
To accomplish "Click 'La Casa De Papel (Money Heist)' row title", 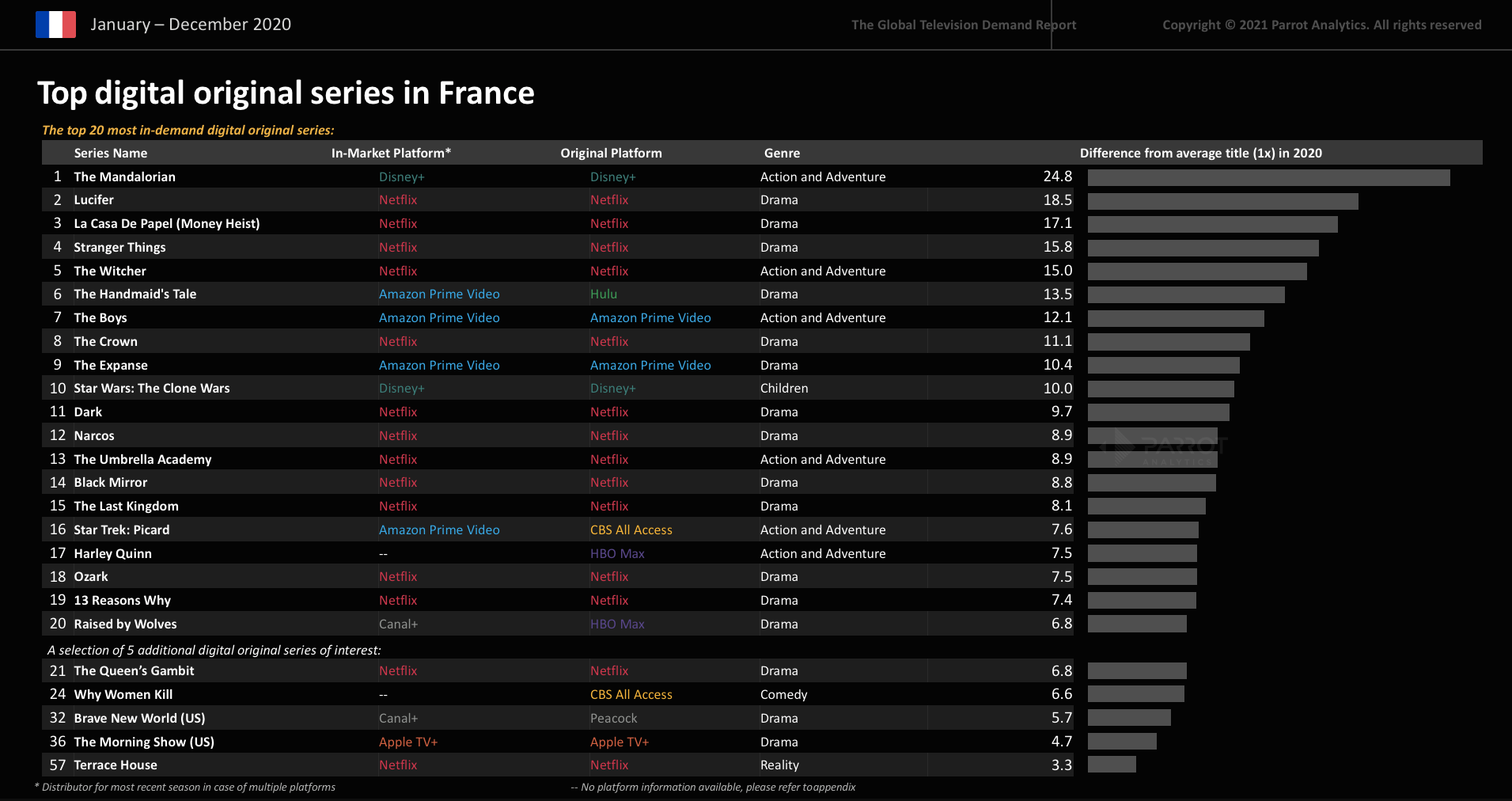I will tap(166, 224).
